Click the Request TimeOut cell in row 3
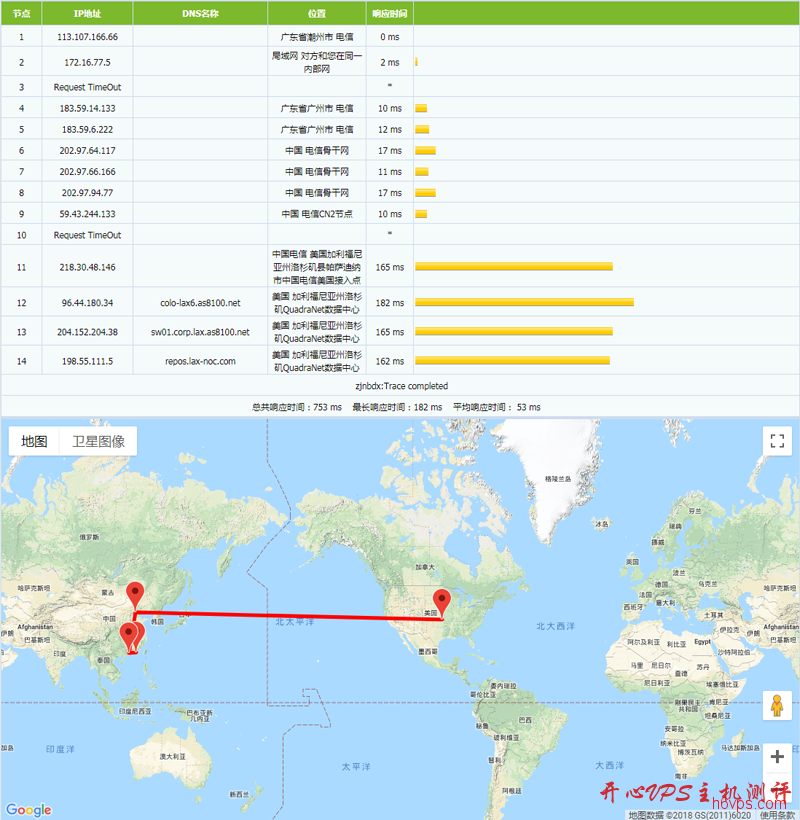This screenshot has height=820, width=800. 88,86
